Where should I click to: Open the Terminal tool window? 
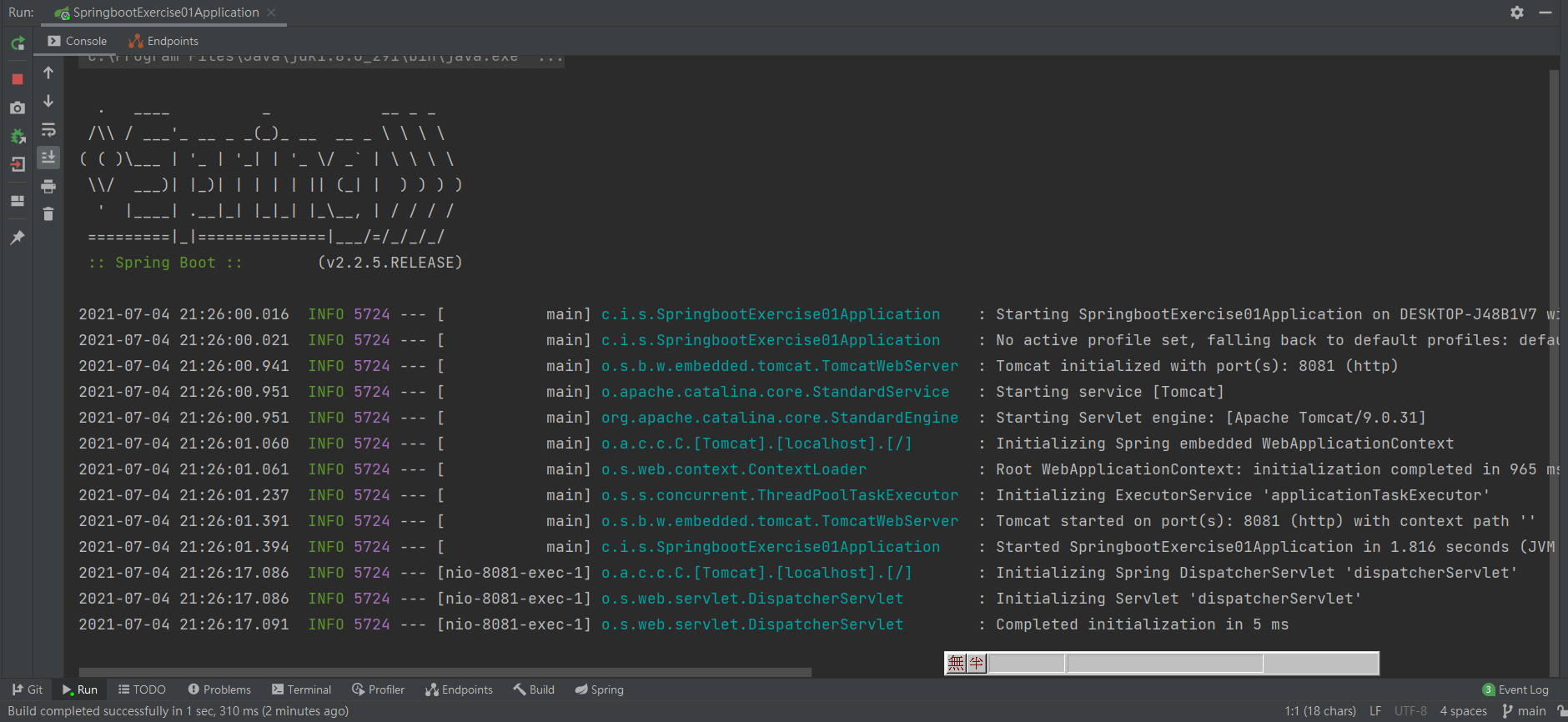301,689
